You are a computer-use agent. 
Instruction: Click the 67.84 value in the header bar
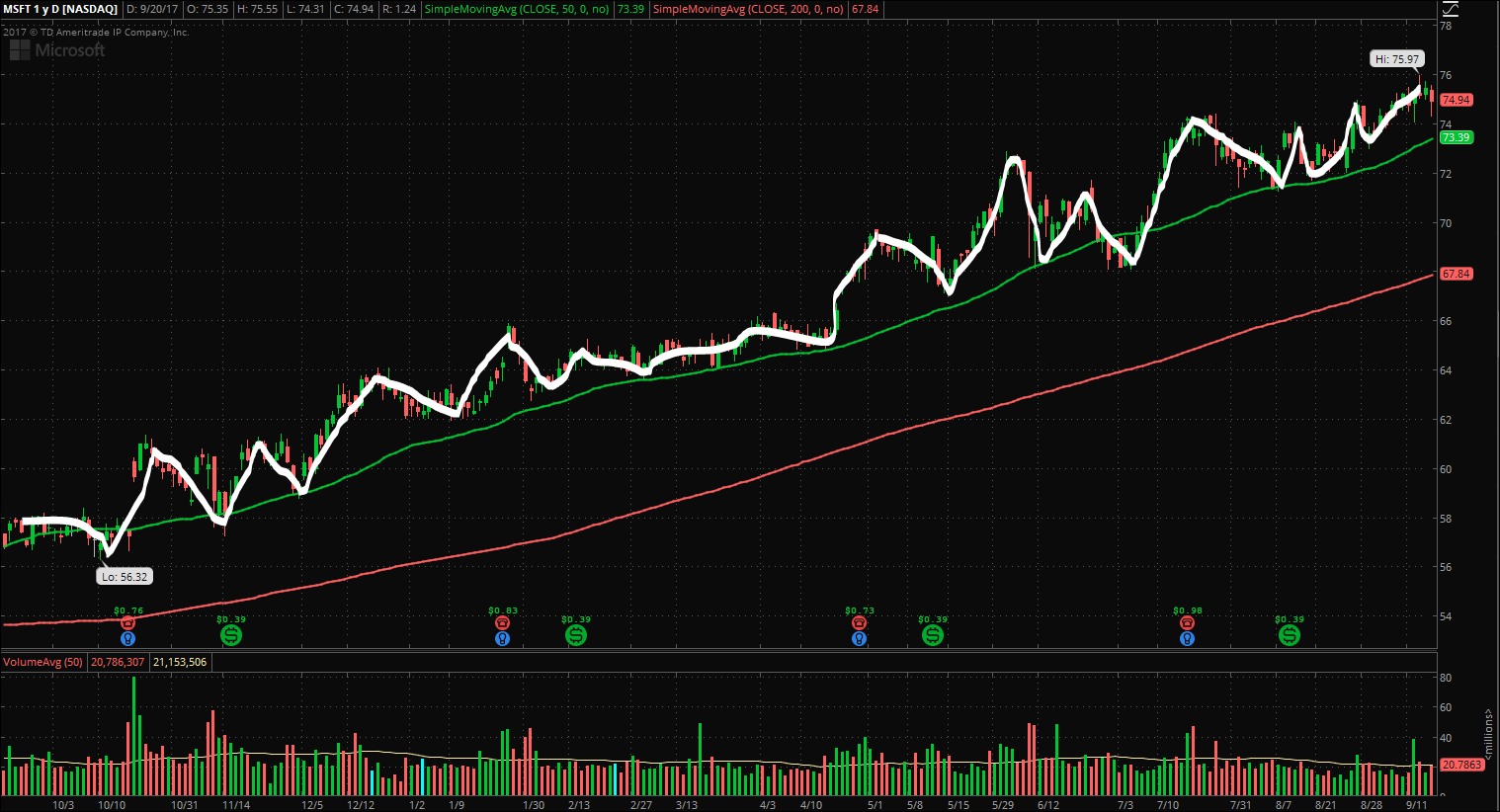click(x=865, y=9)
